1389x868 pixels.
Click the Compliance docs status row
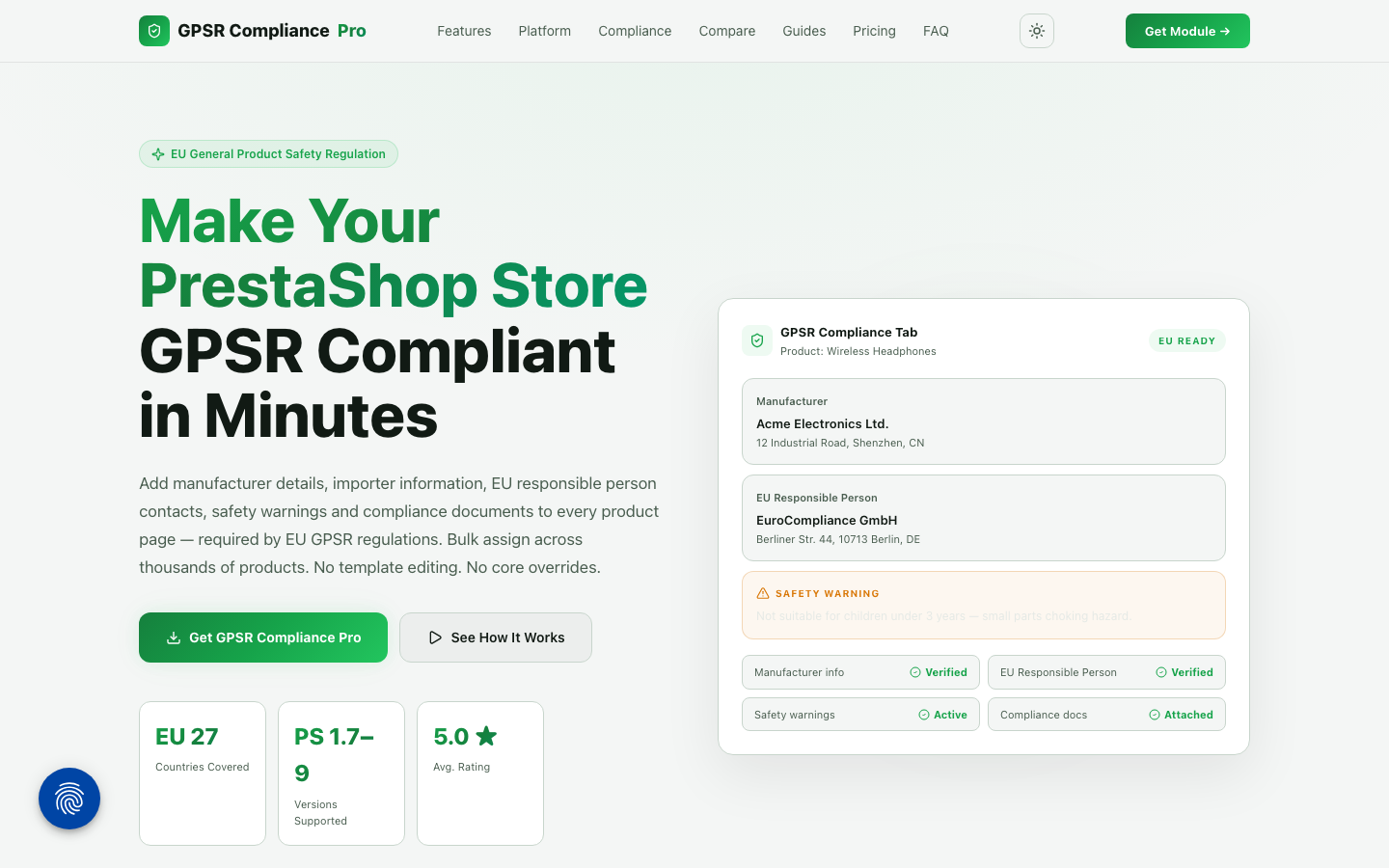tap(1106, 715)
